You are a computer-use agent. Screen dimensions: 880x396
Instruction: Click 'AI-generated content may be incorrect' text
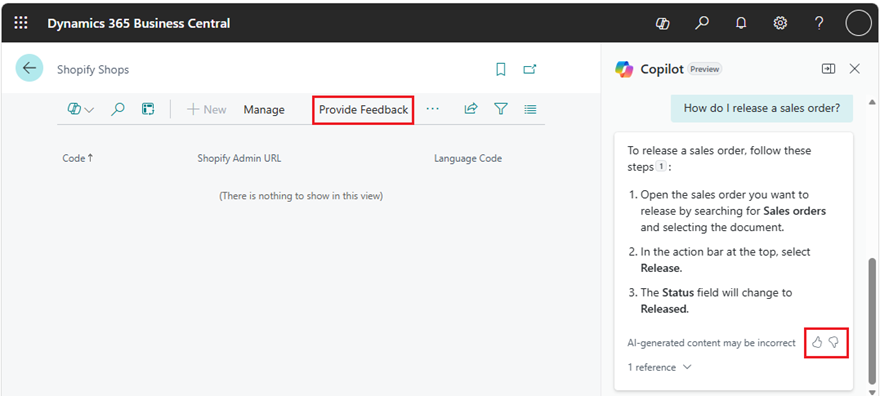click(711, 342)
